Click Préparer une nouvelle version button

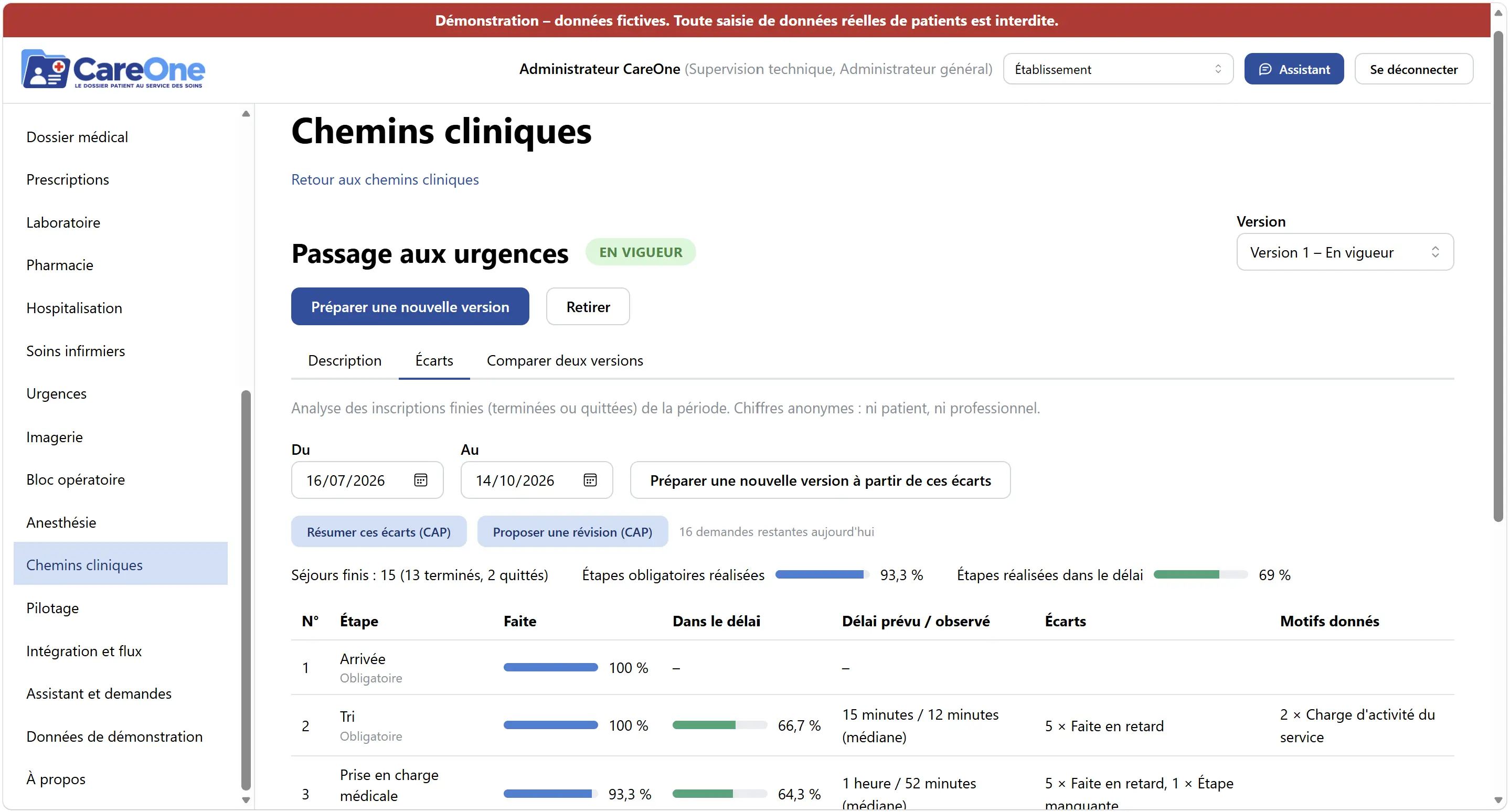pos(410,306)
